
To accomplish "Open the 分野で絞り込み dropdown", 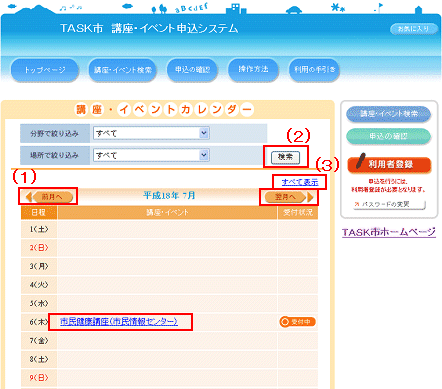I will click(151, 133).
